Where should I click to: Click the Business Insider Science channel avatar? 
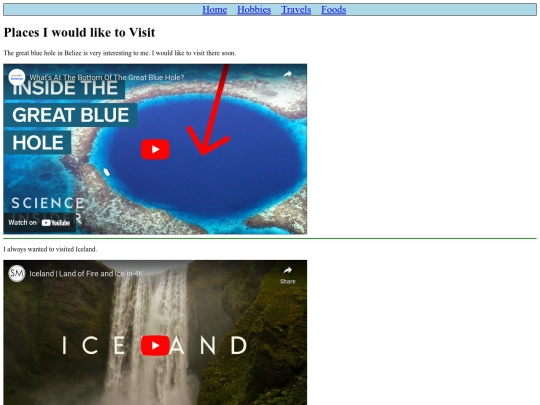pyautogui.click(x=17, y=77)
